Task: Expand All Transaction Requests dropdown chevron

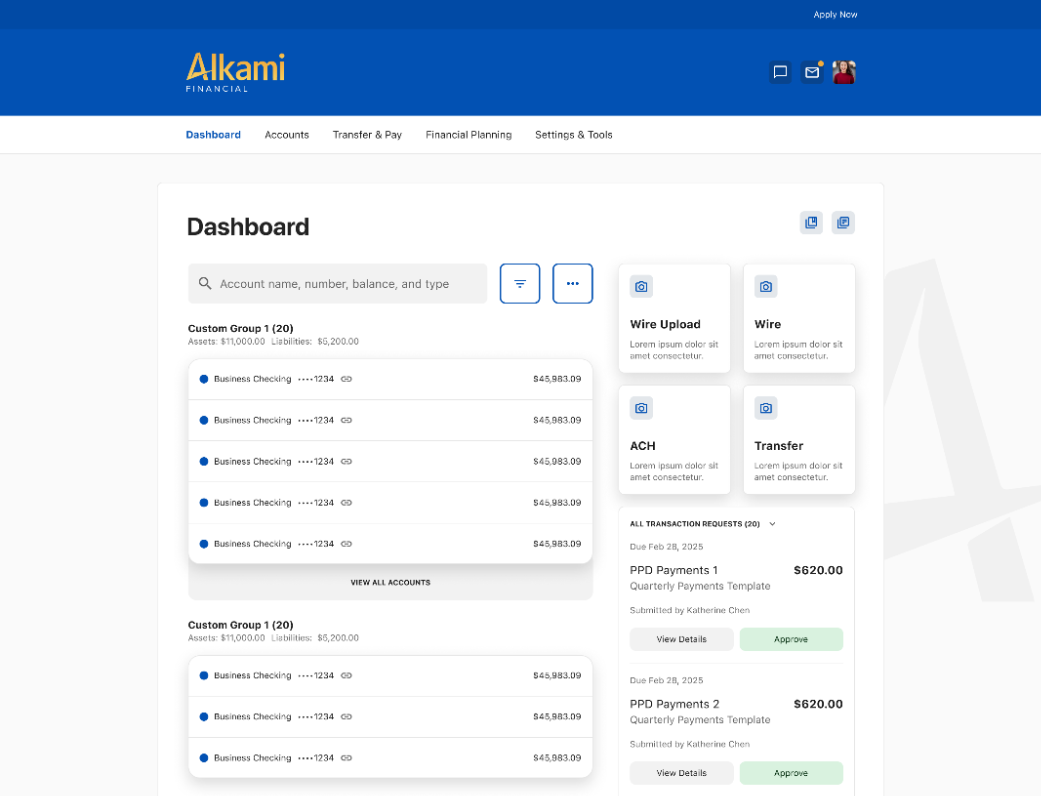Action: point(772,524)
